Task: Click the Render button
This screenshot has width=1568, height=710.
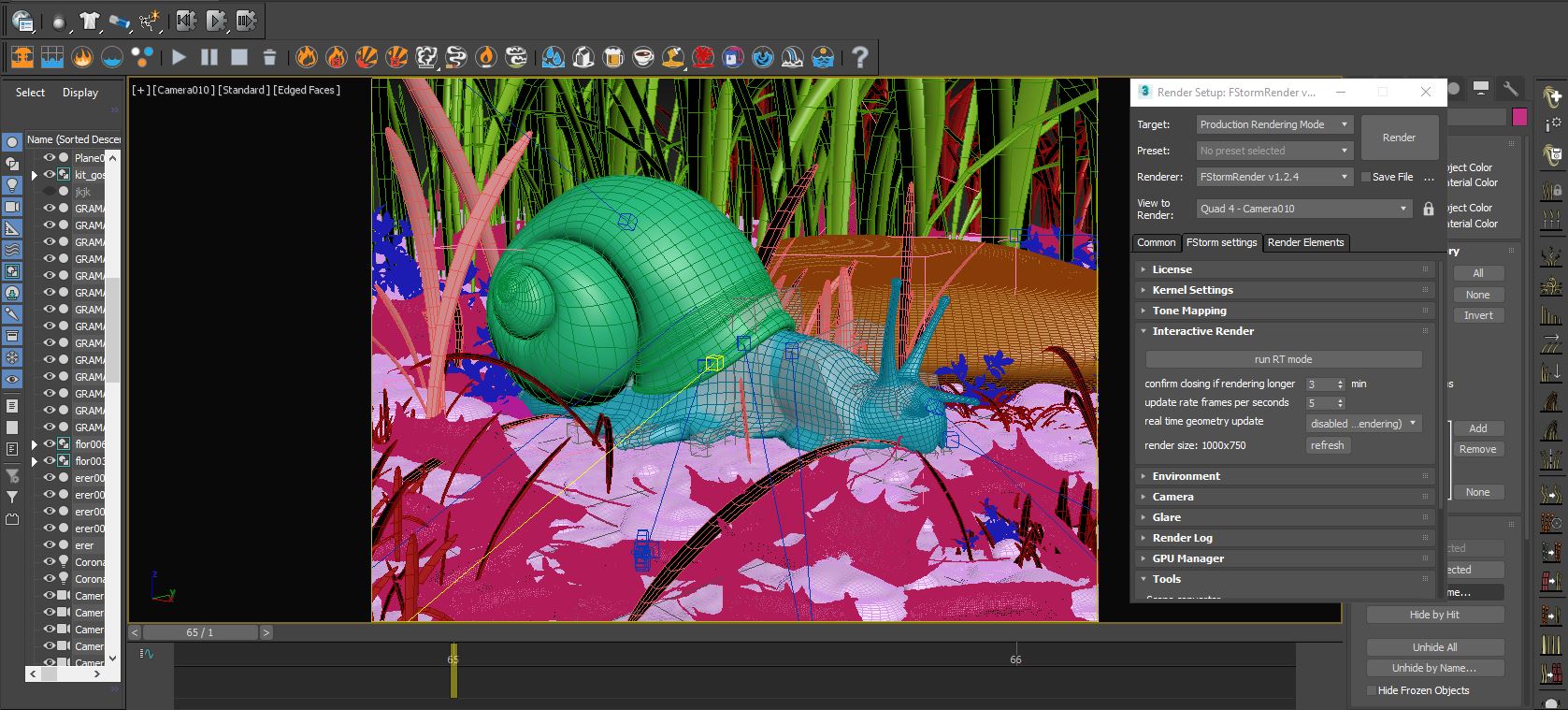Action: click(x=1399, y=138)
